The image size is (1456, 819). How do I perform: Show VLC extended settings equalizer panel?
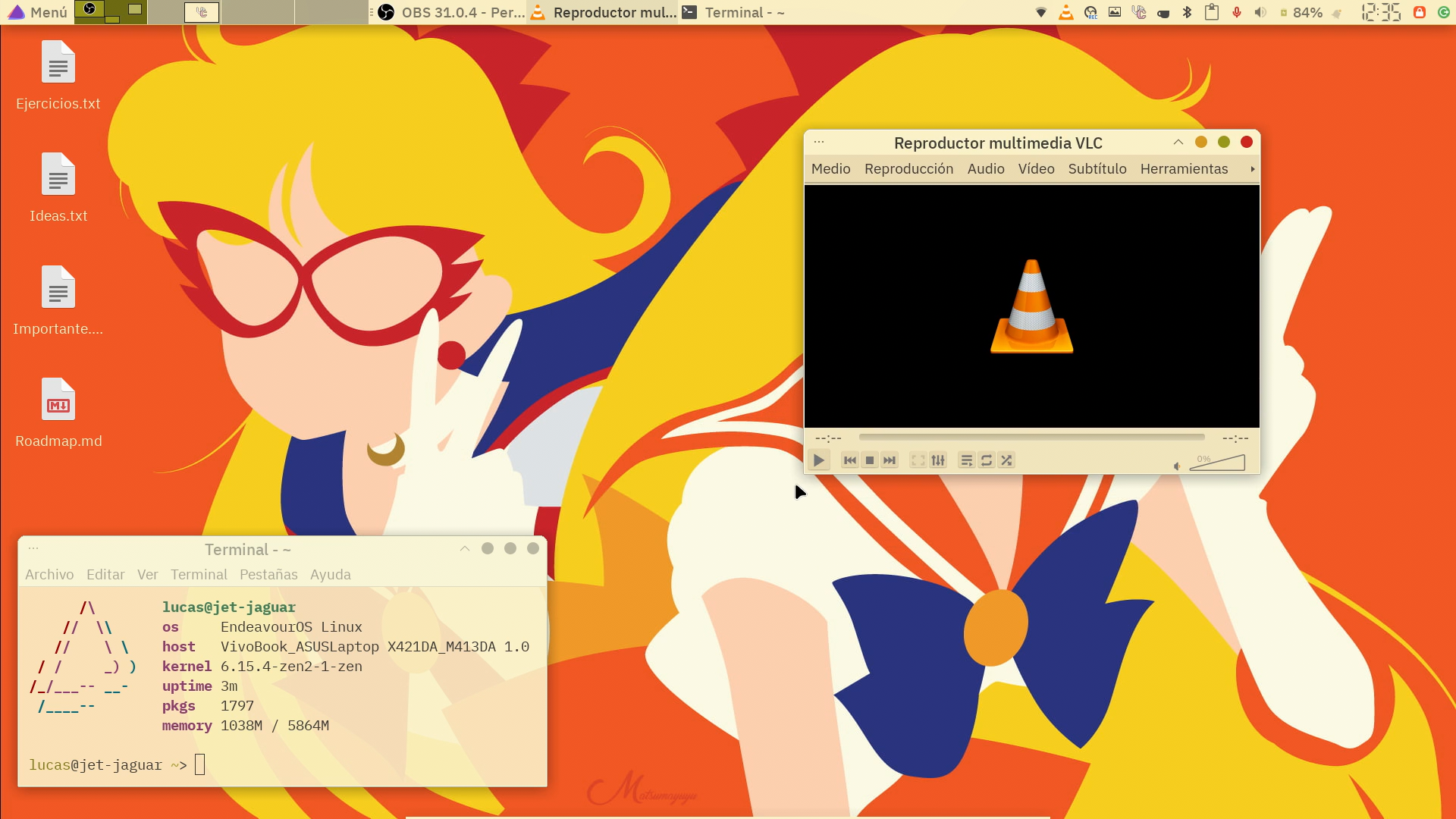click(938, 460)
